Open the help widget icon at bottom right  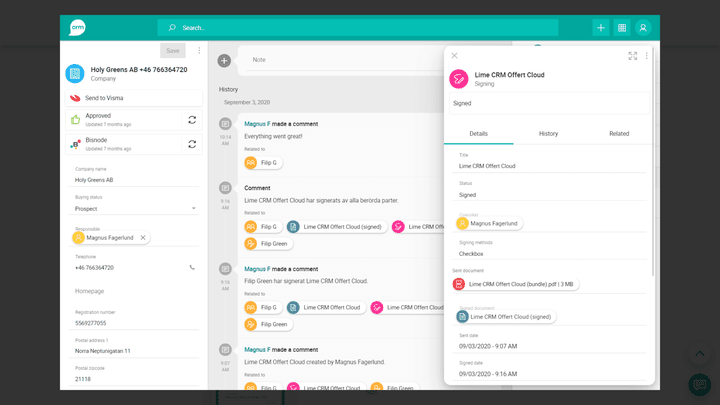point(699,384)
